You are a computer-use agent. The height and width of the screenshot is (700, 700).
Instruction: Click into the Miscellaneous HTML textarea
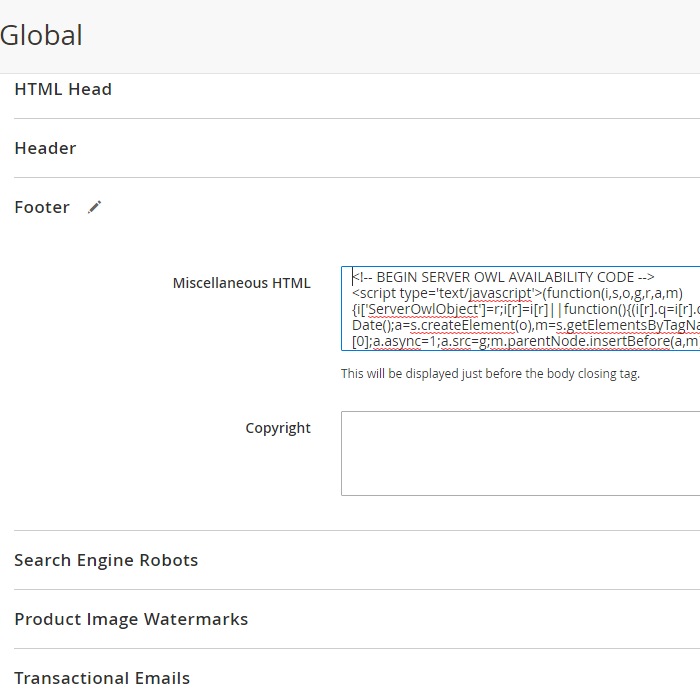point(521,308)
